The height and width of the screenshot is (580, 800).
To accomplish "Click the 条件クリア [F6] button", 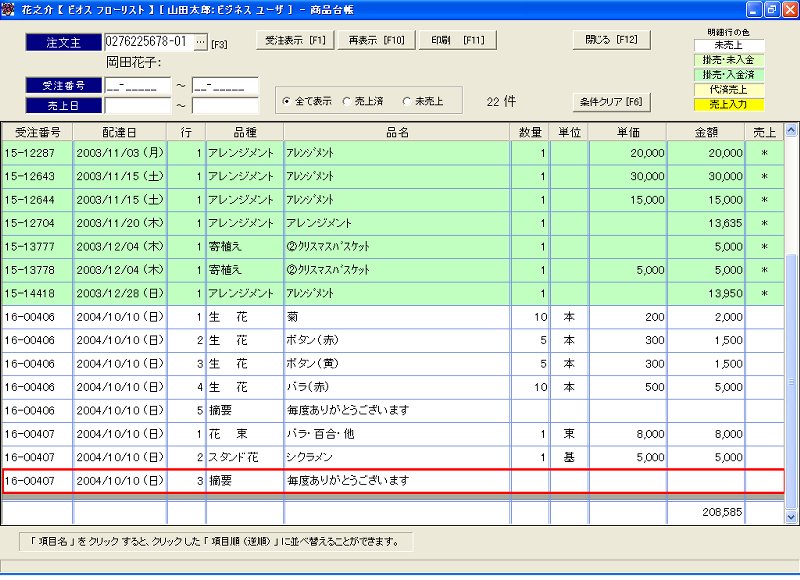I will 611,102.
